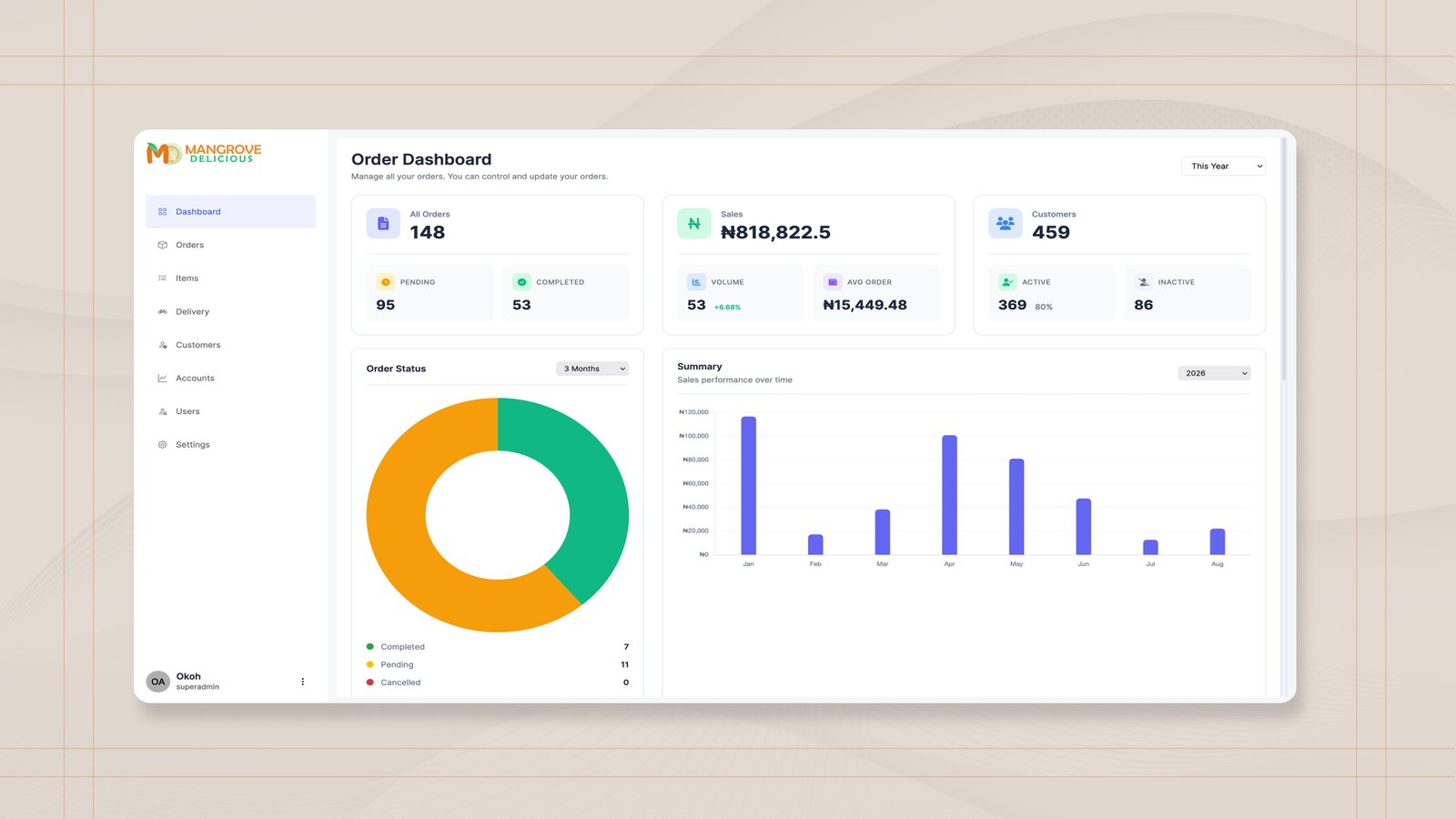
Task: Click the Delivery bike icon in sidebar
Action: [163, 311]
